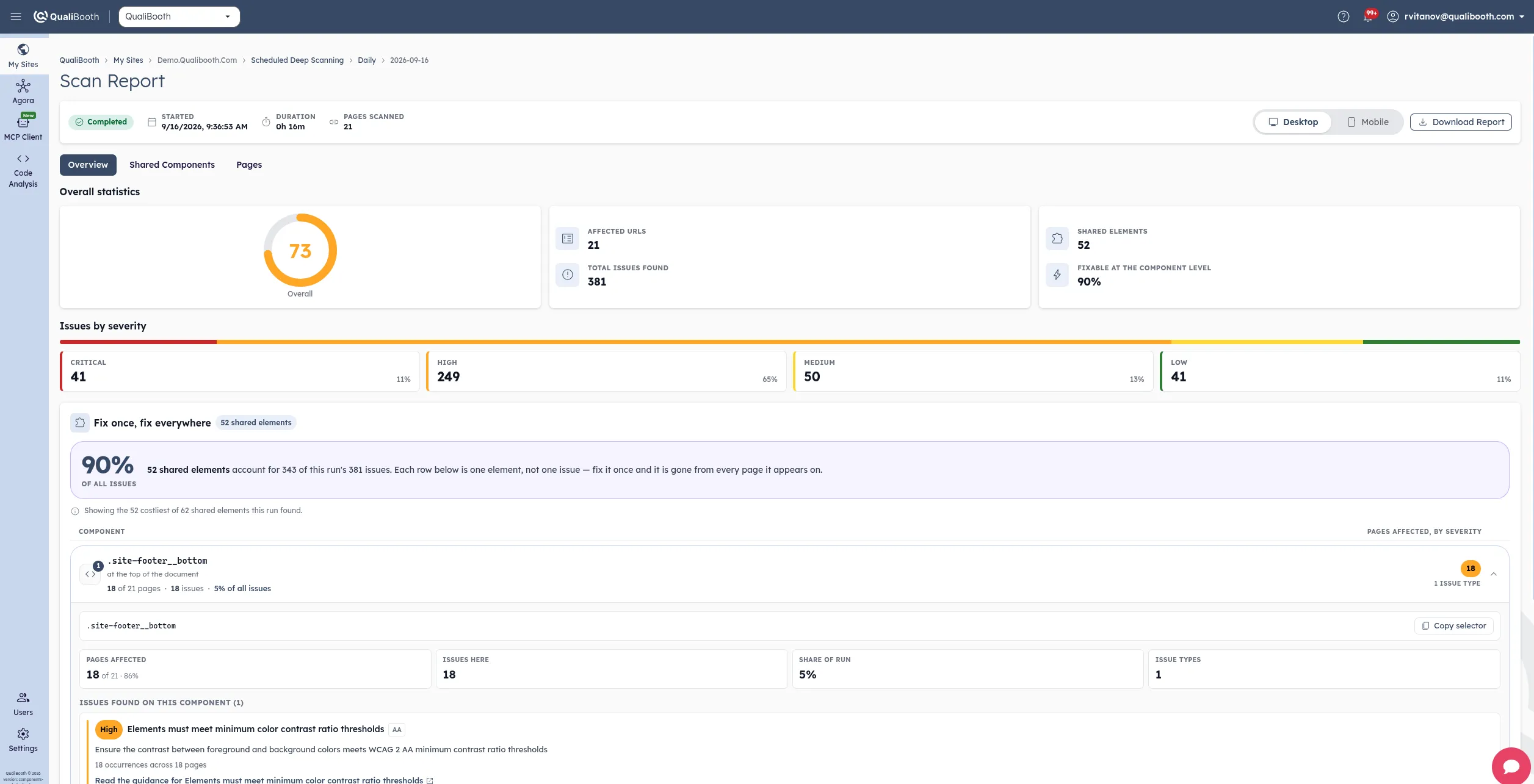Viewport: 1534px width, 784px height.
Task: Select the Medium 50 severity card
Action: pyautogui.click(x=973, y=371)
